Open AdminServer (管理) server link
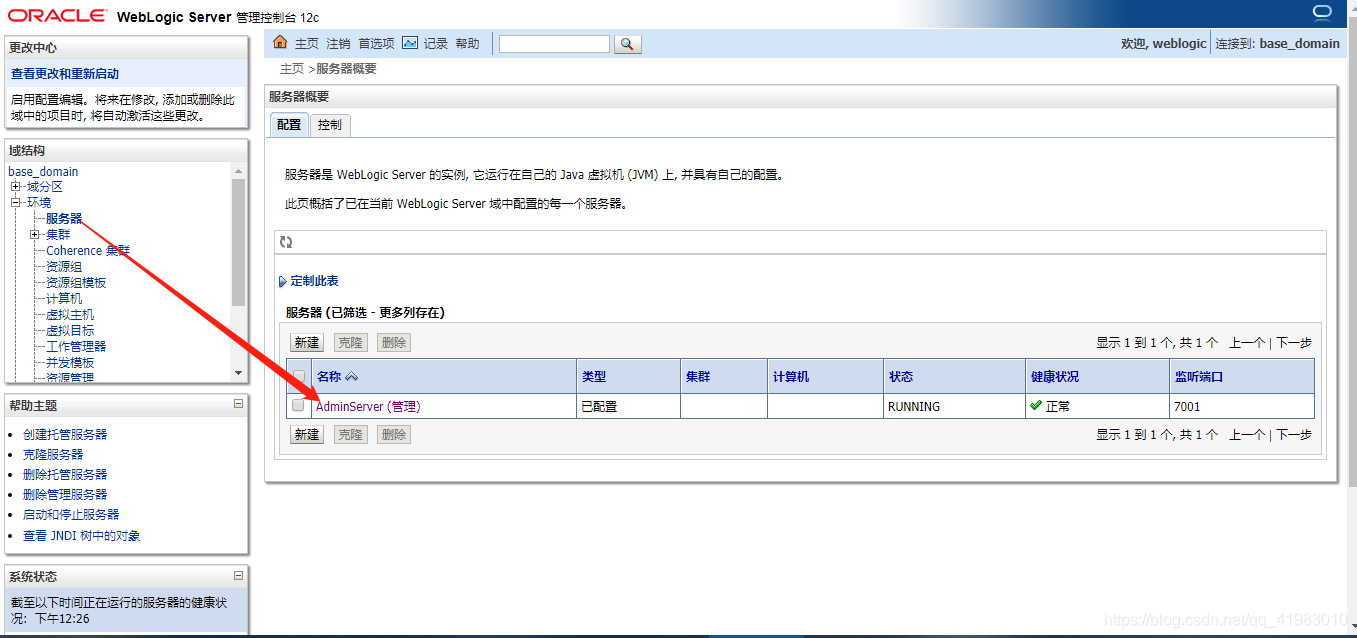The width and height of the screenshot is (1357, 638). [x=368, y=407]
